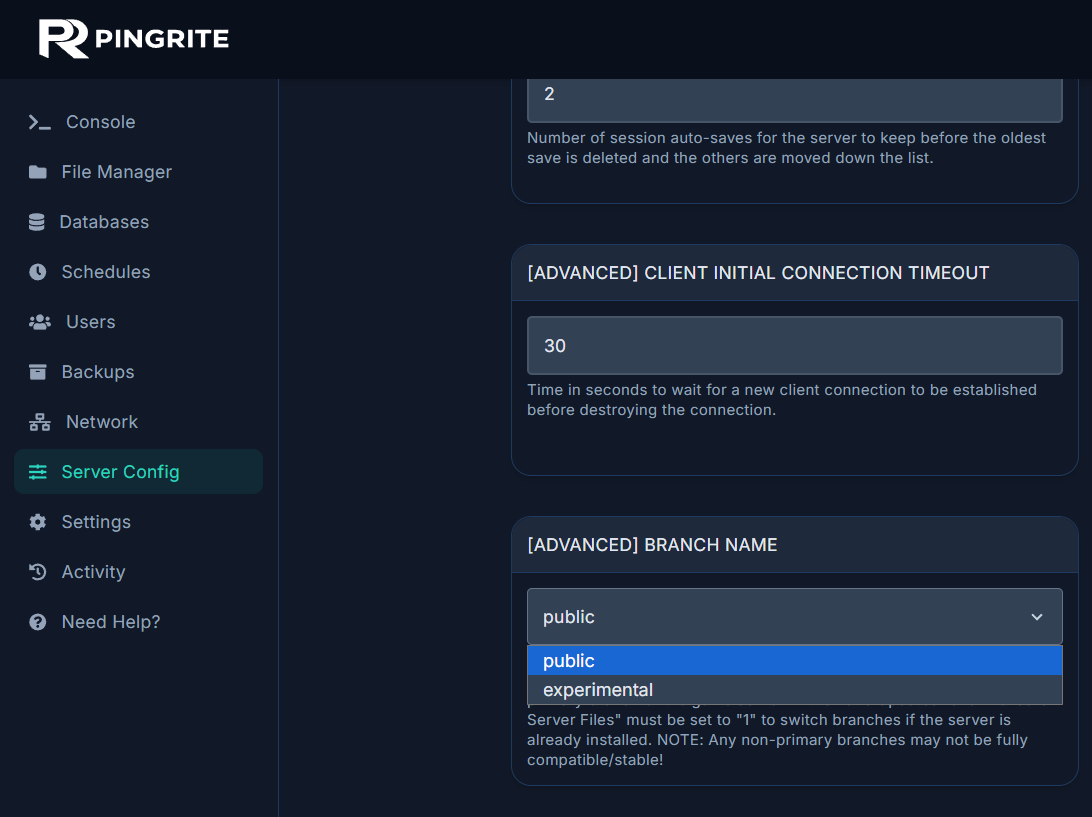Click the "Need Help?" link
Viewport: 1092px width, 817px height.
(109, 621)
